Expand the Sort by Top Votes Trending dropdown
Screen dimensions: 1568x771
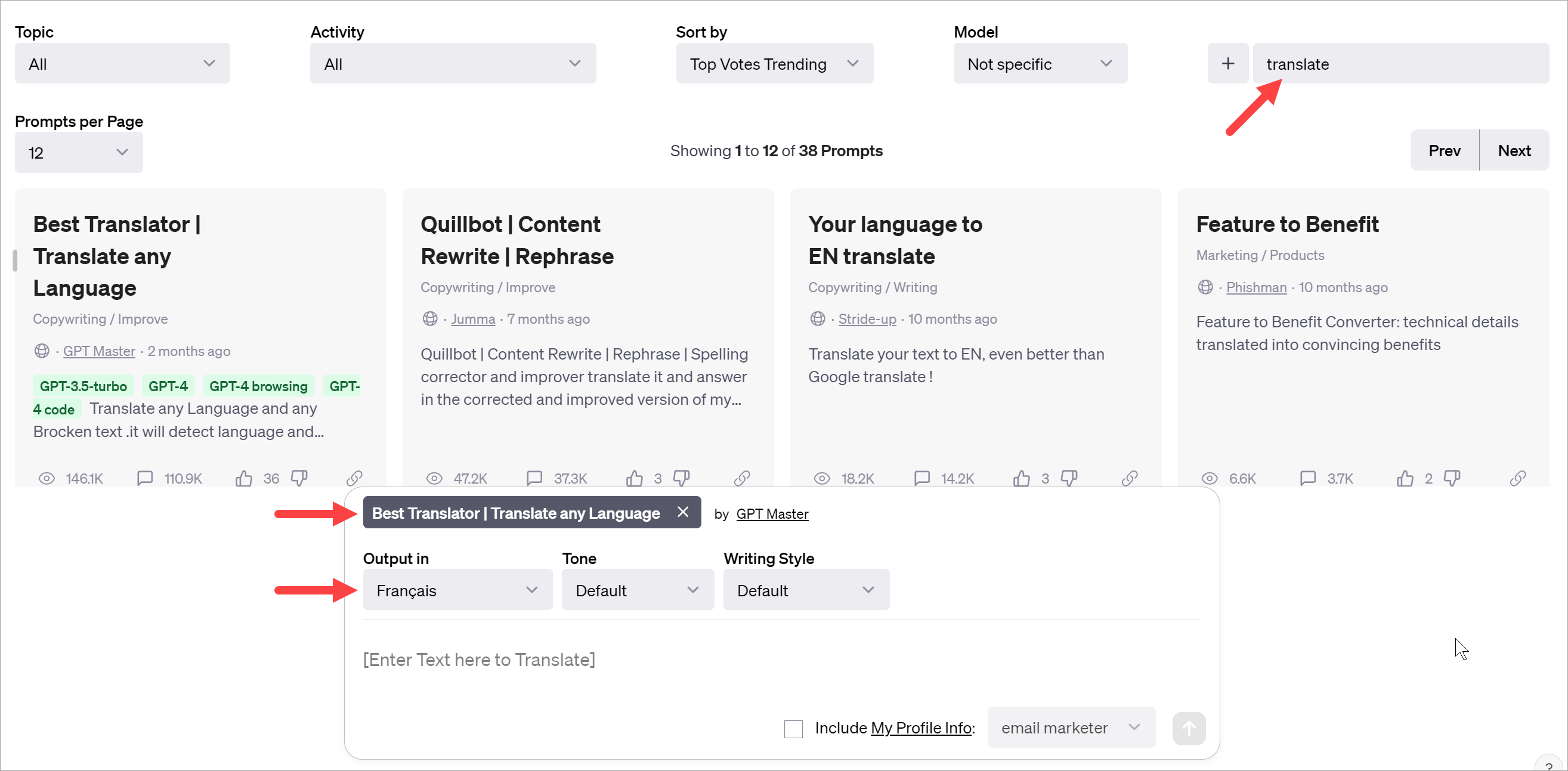coord(774,63)
